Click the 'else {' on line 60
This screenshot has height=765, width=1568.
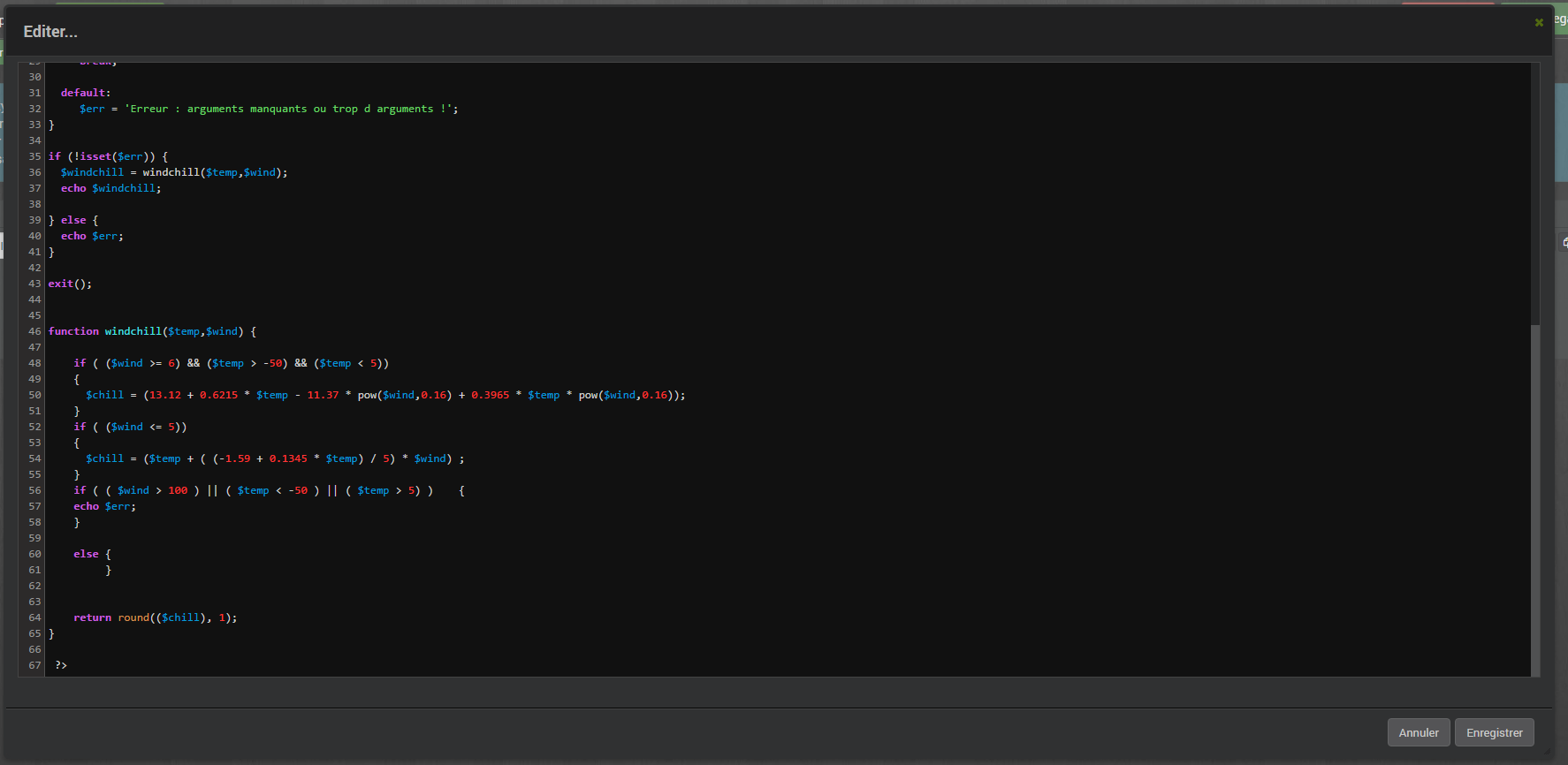tap(92, 554)
